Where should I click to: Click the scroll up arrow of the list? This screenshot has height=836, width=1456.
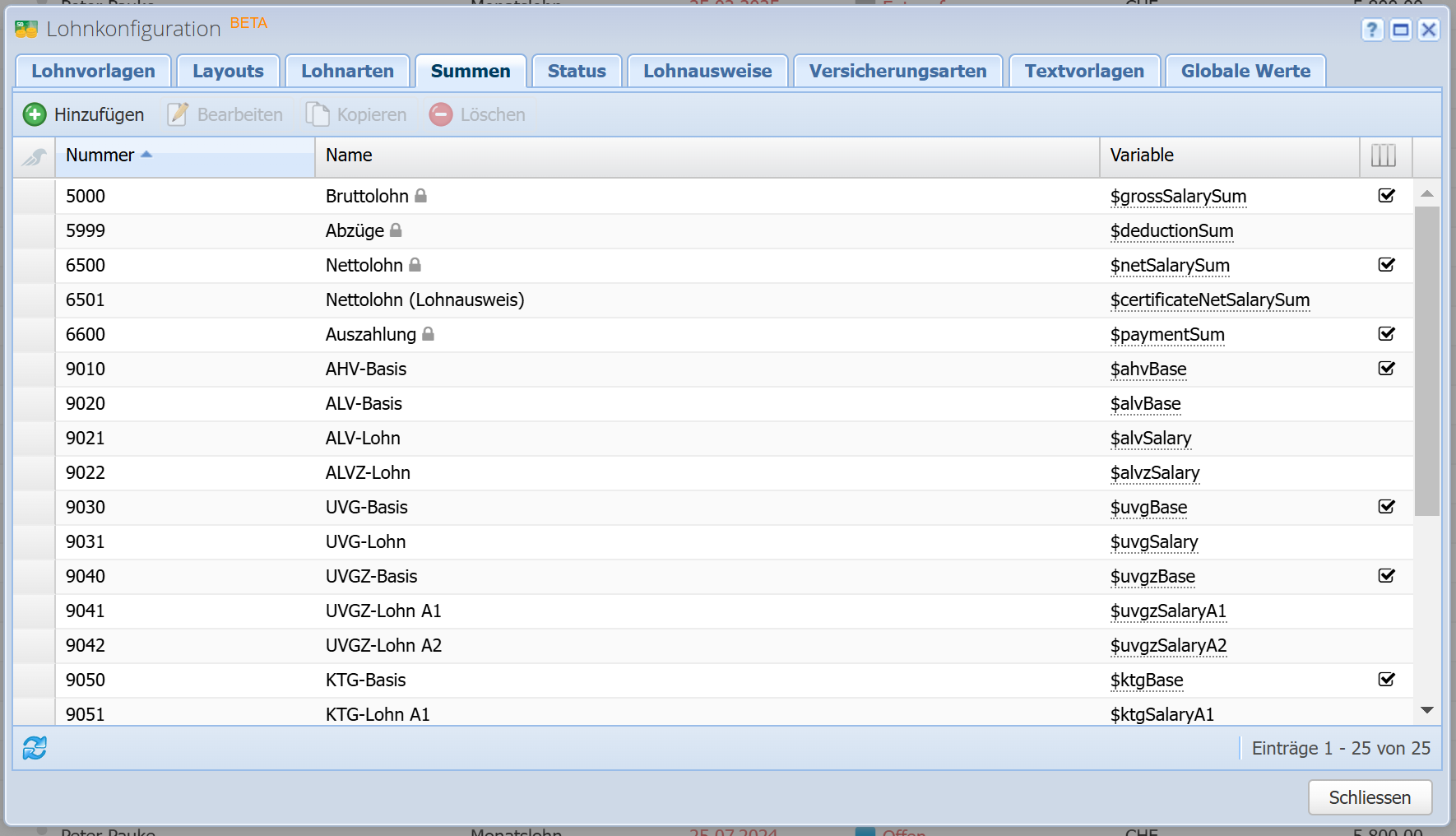tap(1427, 194)
